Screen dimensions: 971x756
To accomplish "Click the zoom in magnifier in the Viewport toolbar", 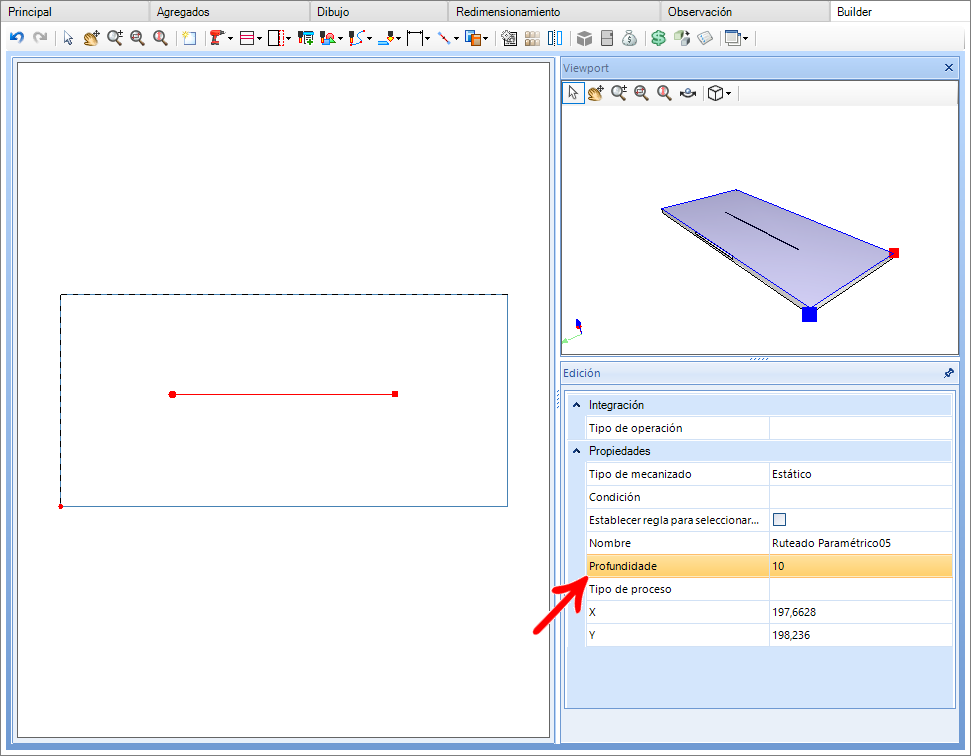I will [619, 93].
